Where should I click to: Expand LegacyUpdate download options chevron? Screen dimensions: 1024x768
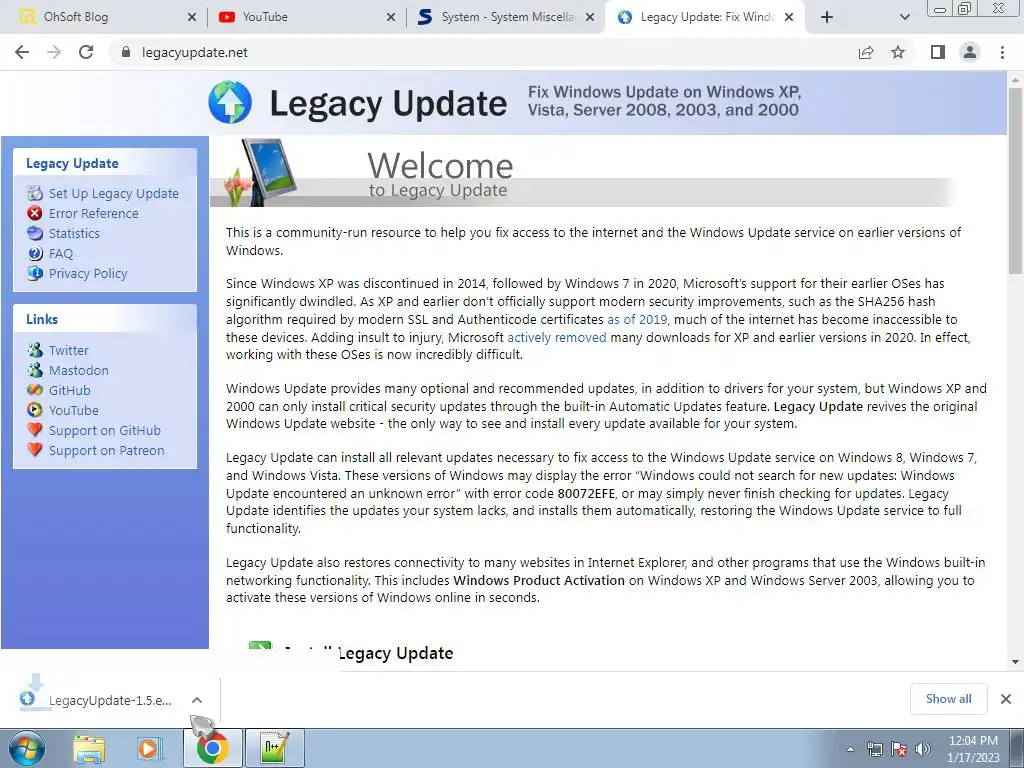click(197, 700)
